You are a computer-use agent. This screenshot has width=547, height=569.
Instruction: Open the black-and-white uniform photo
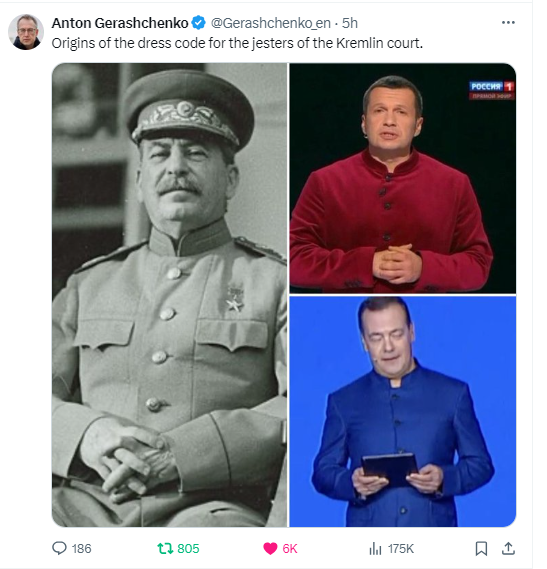click(170, 295)
